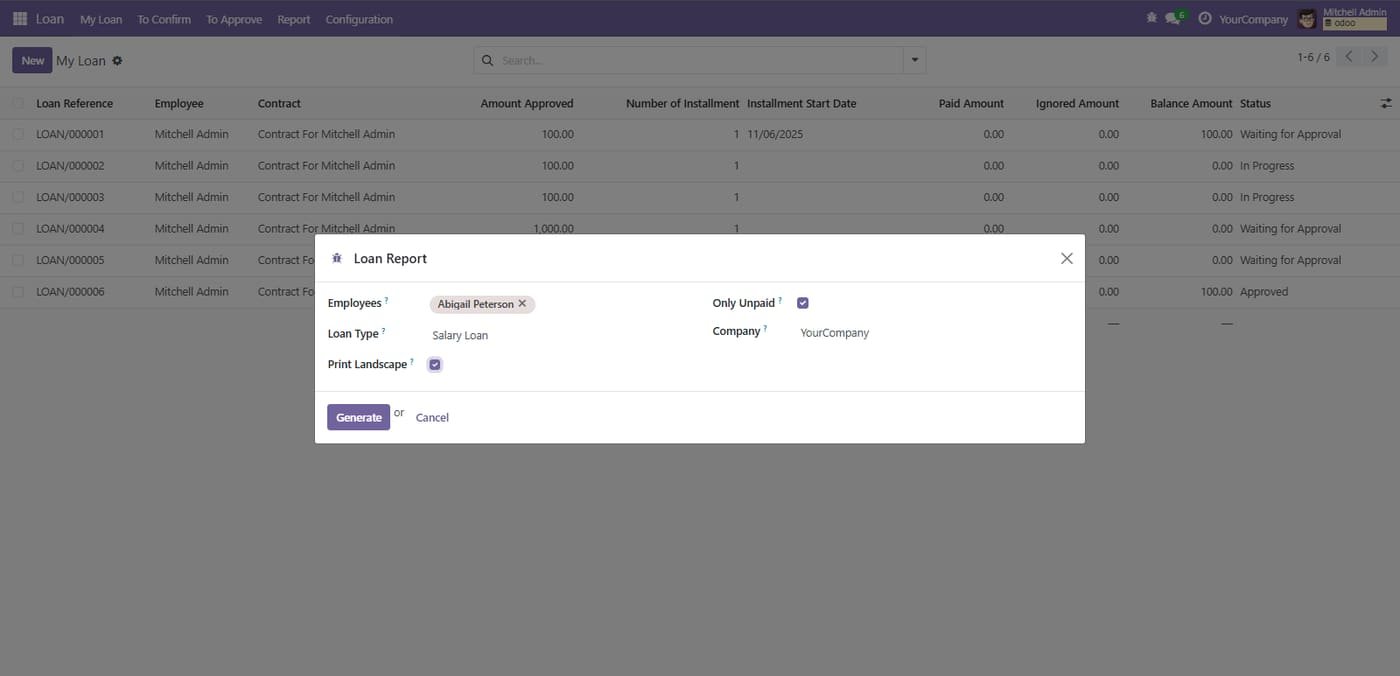
Task: Click In Progress status in LOAN/000002 row
Action: 1267,166
